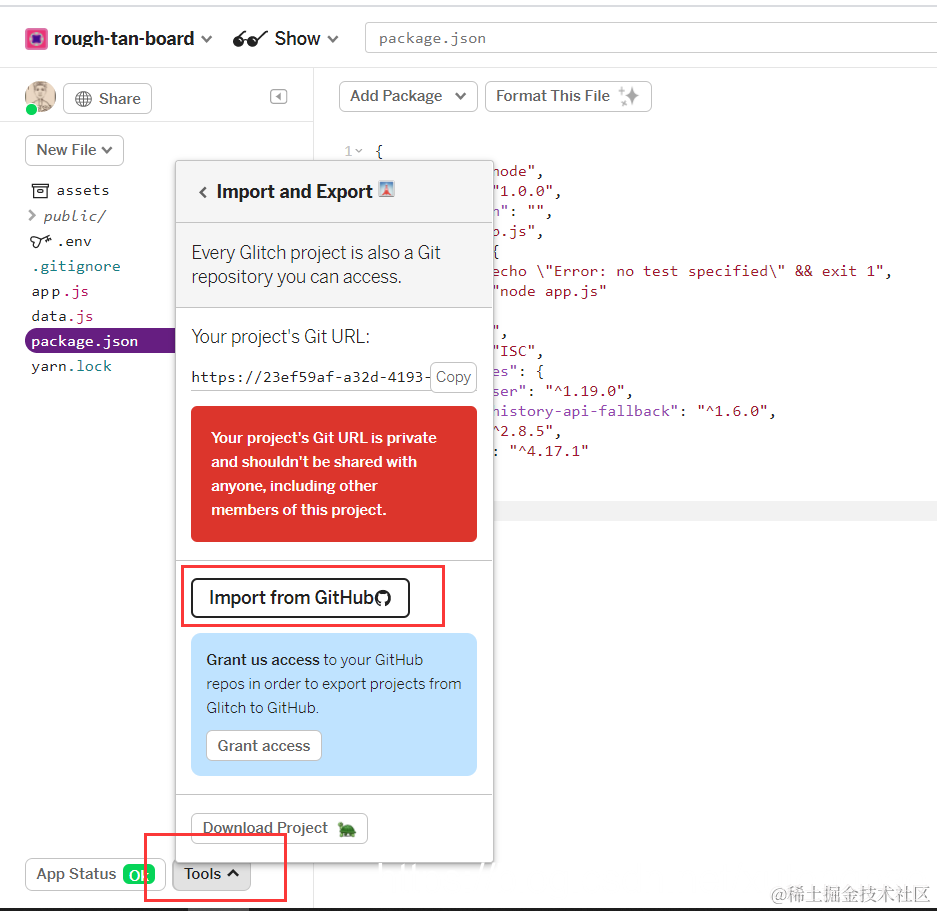937x911 pixels.
Task: Select the package.json file
Action: point(100,341)
